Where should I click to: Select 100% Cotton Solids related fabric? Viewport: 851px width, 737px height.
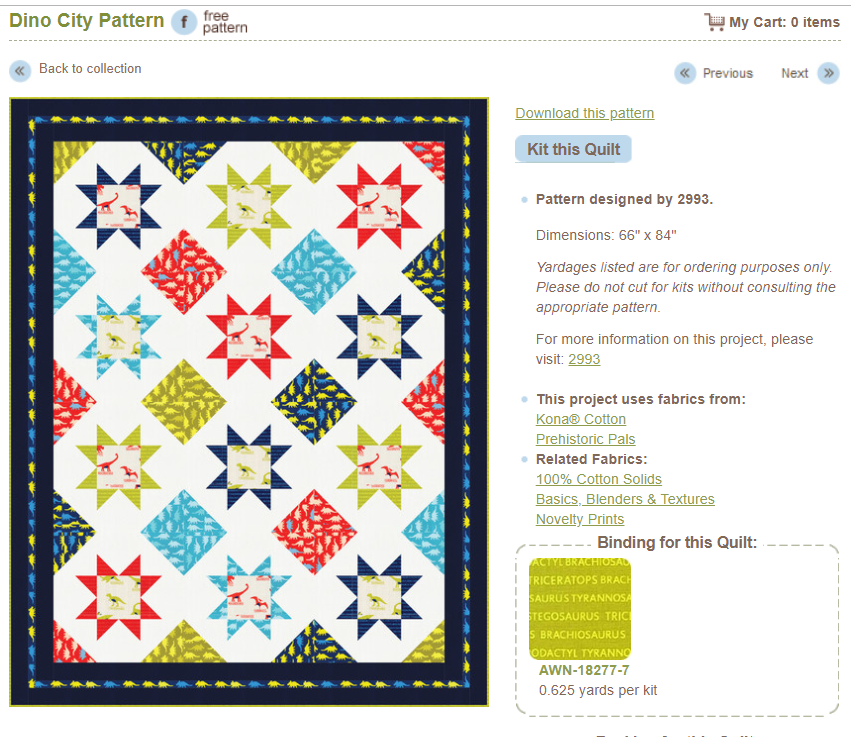[x=598, y=479]
